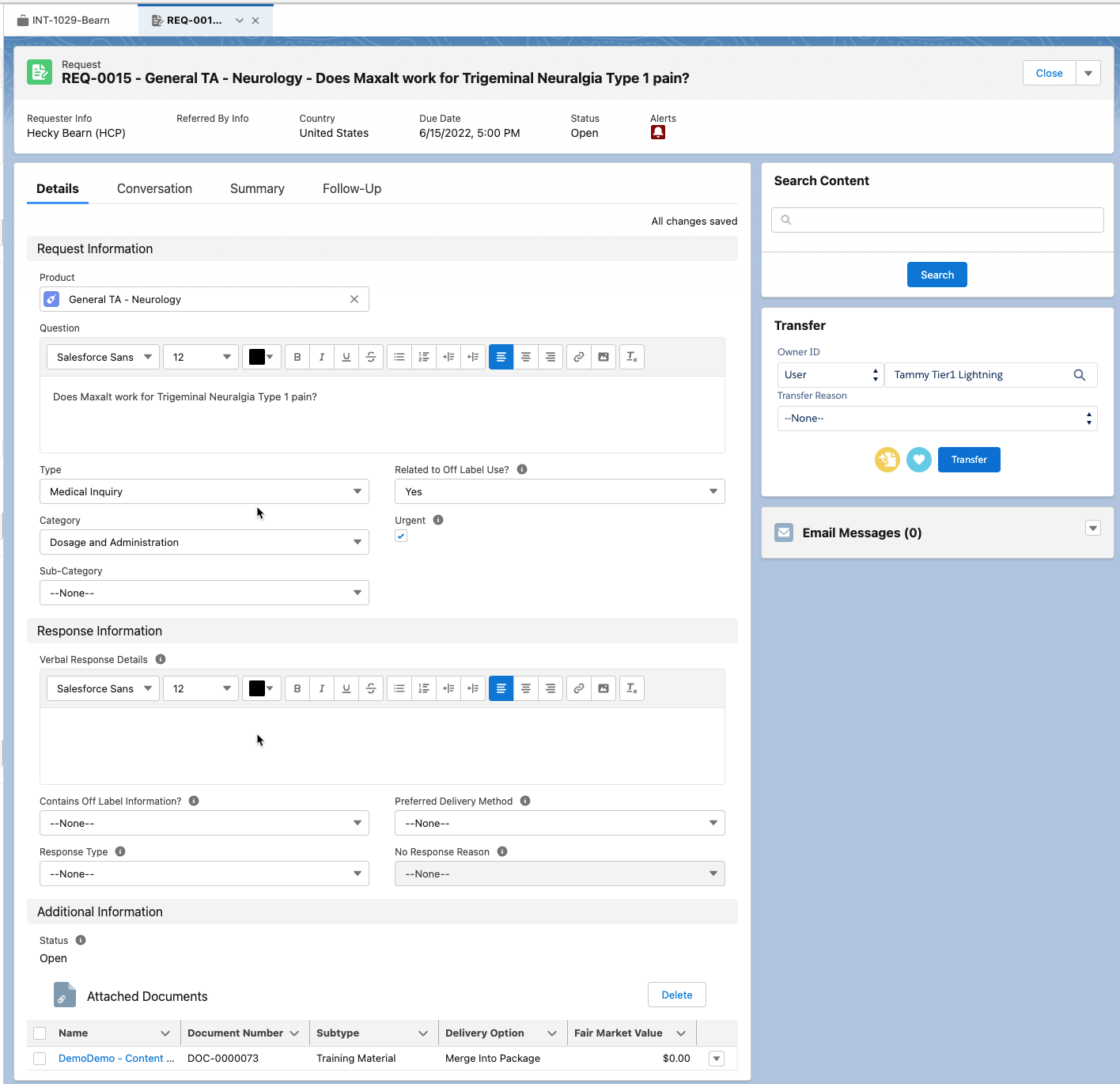Remove formatting in the Question editor
This screenshot has height=1084, width=1120.
point(632,357)
